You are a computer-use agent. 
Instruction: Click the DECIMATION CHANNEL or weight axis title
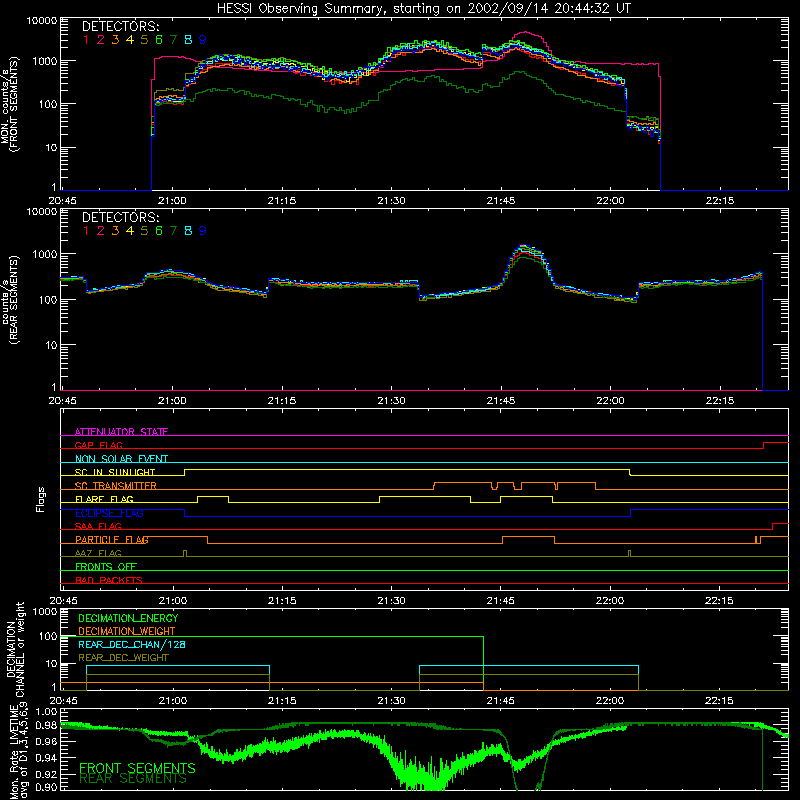click(x=15, y=649)
